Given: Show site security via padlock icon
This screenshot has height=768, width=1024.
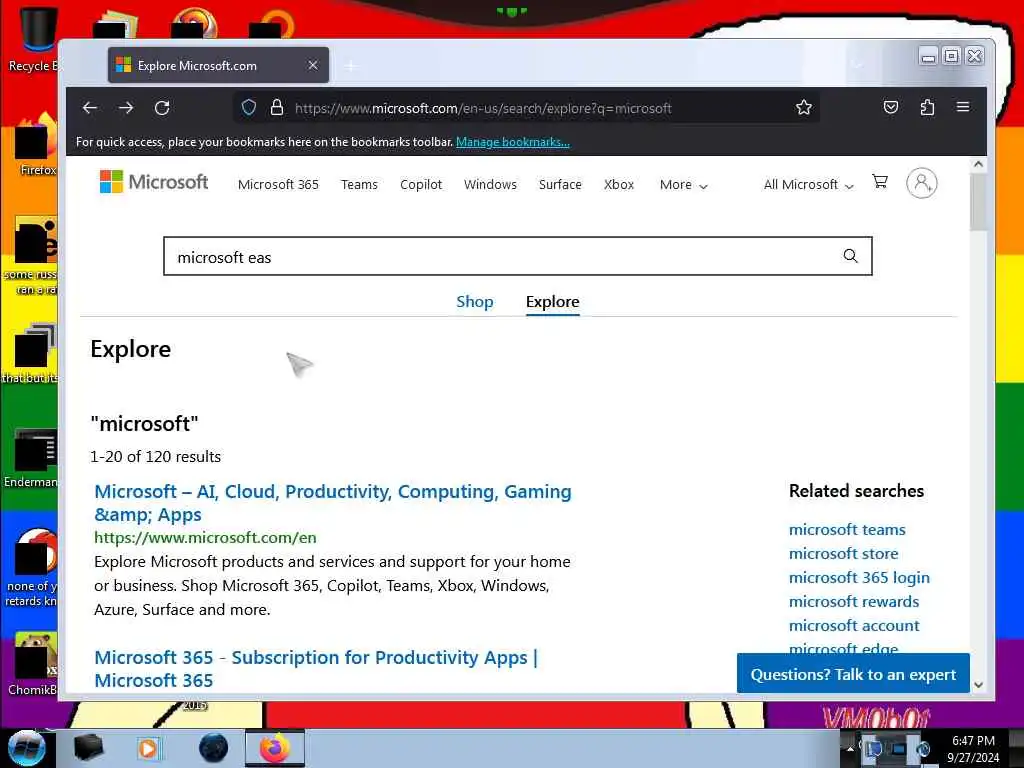Looking at the screenshot, I should coord(277,108).
